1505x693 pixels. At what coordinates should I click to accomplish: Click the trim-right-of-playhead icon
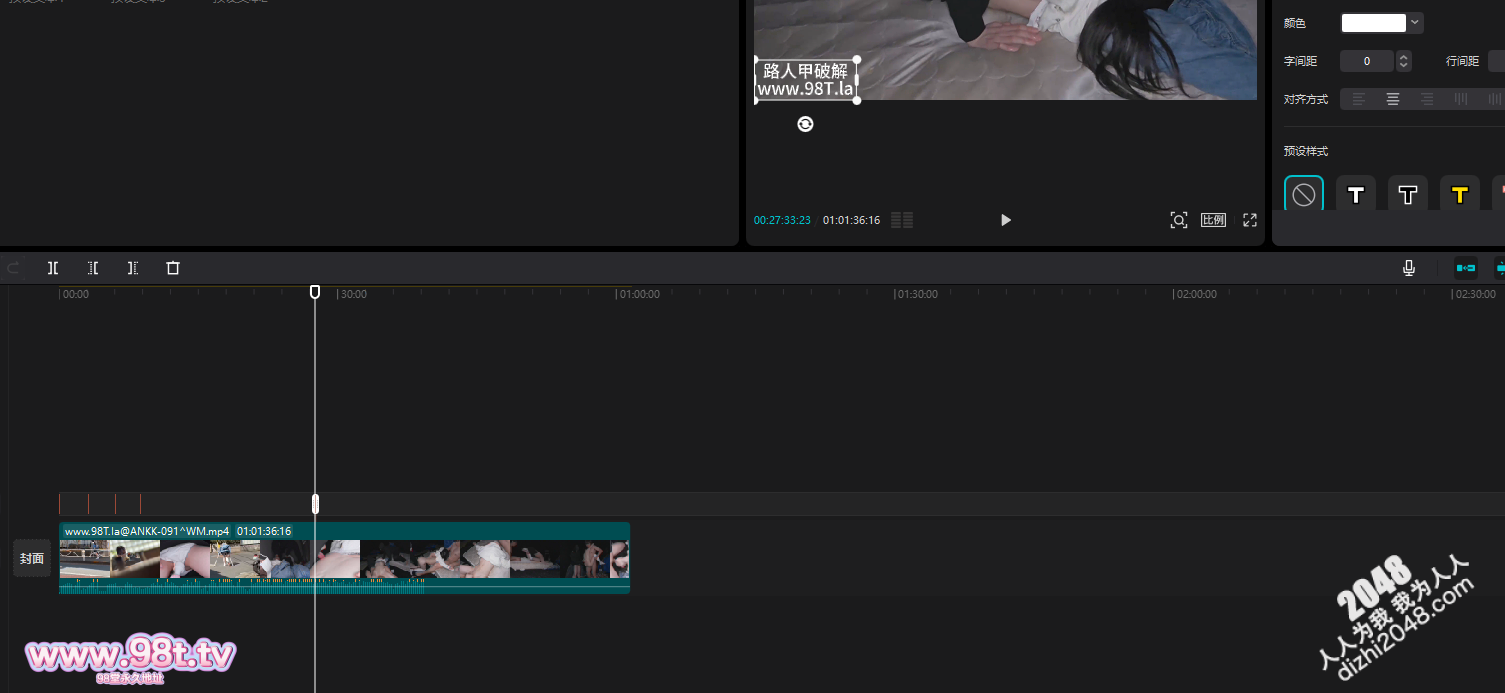point(133,268)
